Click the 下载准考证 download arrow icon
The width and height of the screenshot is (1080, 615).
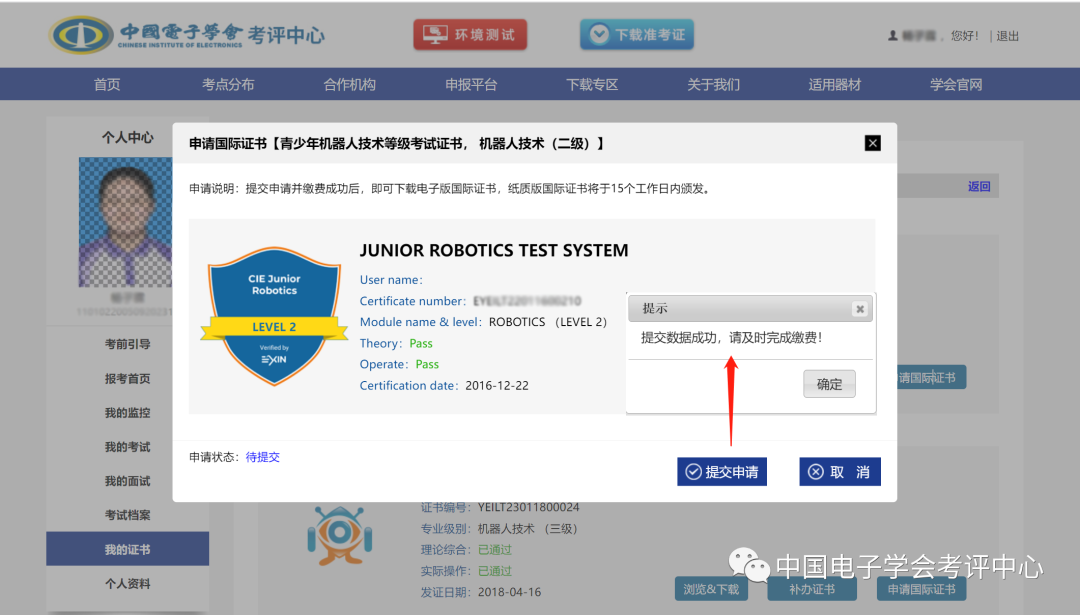(598, 34)
